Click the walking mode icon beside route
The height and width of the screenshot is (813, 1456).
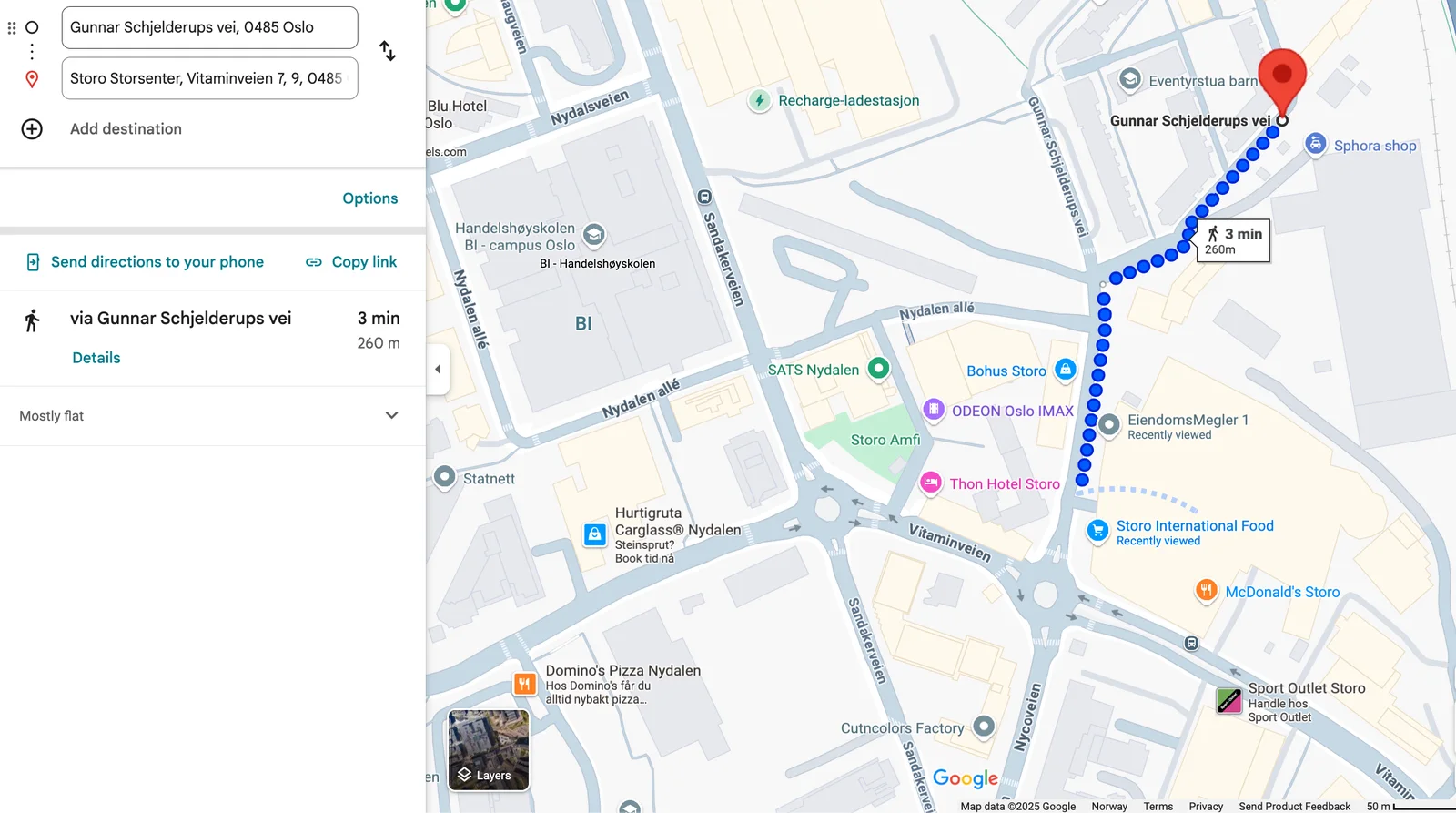click(32, 320)
